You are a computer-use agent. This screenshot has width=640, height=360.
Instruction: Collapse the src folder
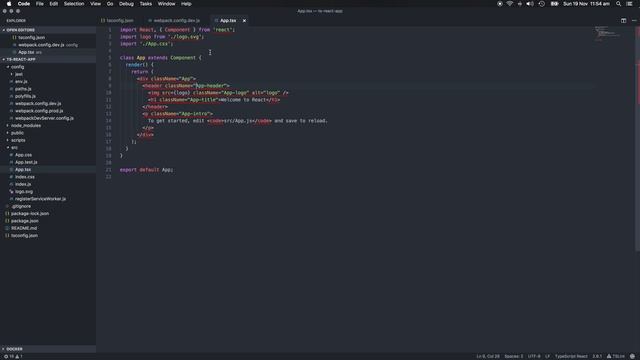[x=48, y=147]
